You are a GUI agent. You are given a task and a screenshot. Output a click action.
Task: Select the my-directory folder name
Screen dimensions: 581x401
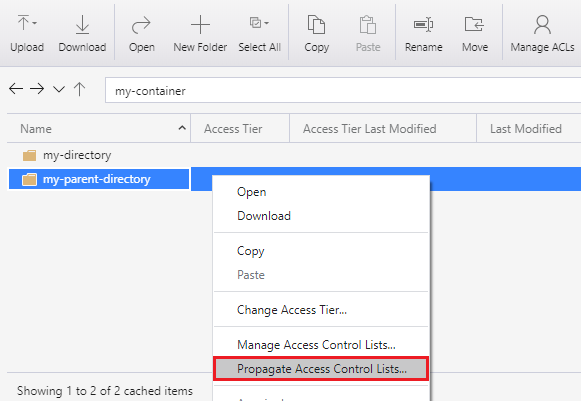[x=77, y=155]
